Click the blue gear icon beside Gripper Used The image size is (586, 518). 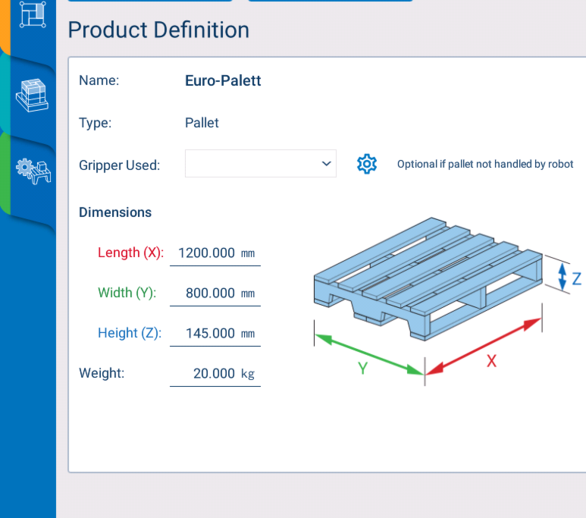point(367,164)
